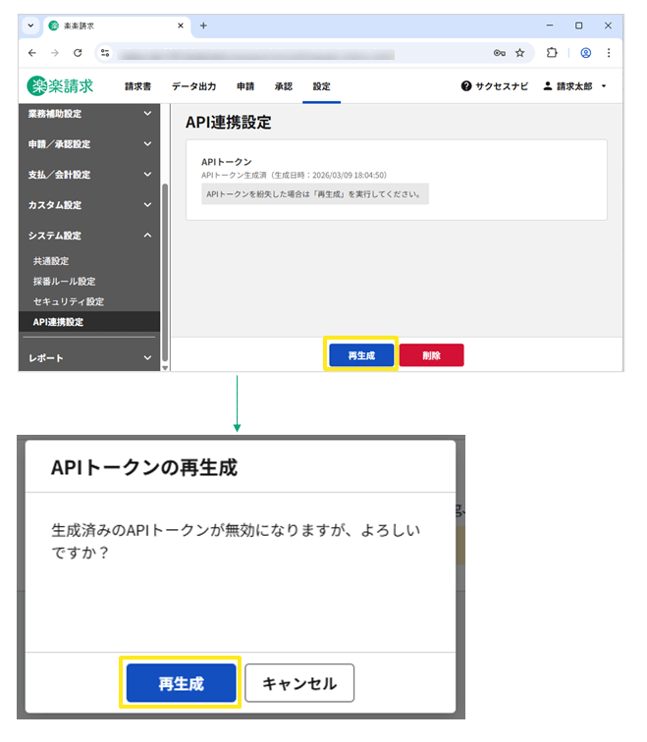Click the password key icon
The image size is (647, 742).
tap(499, 53)
